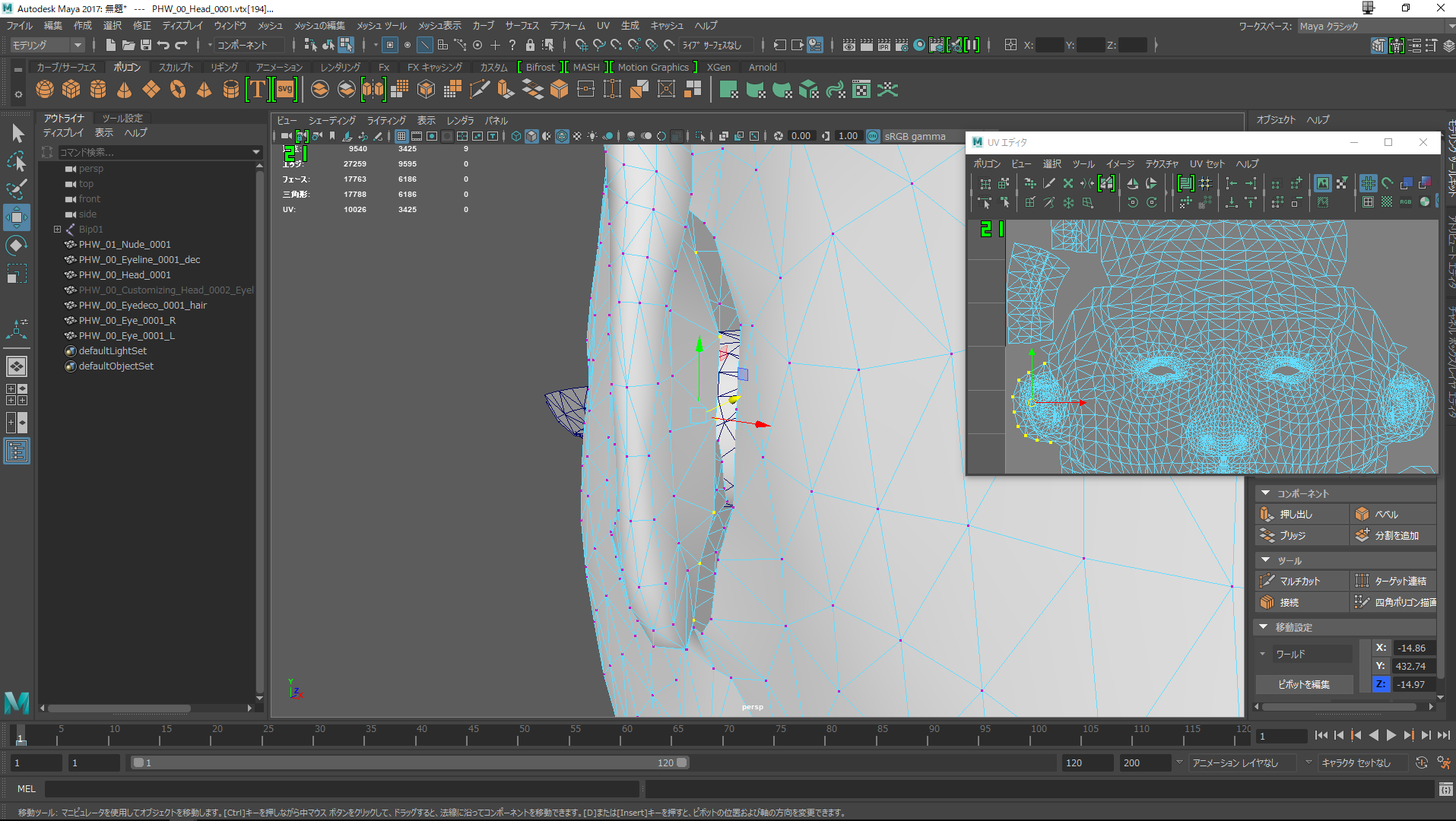Open the メッシュ ツール menu
This screenshot has height=821, width=1456.
(x=382, y=26)
